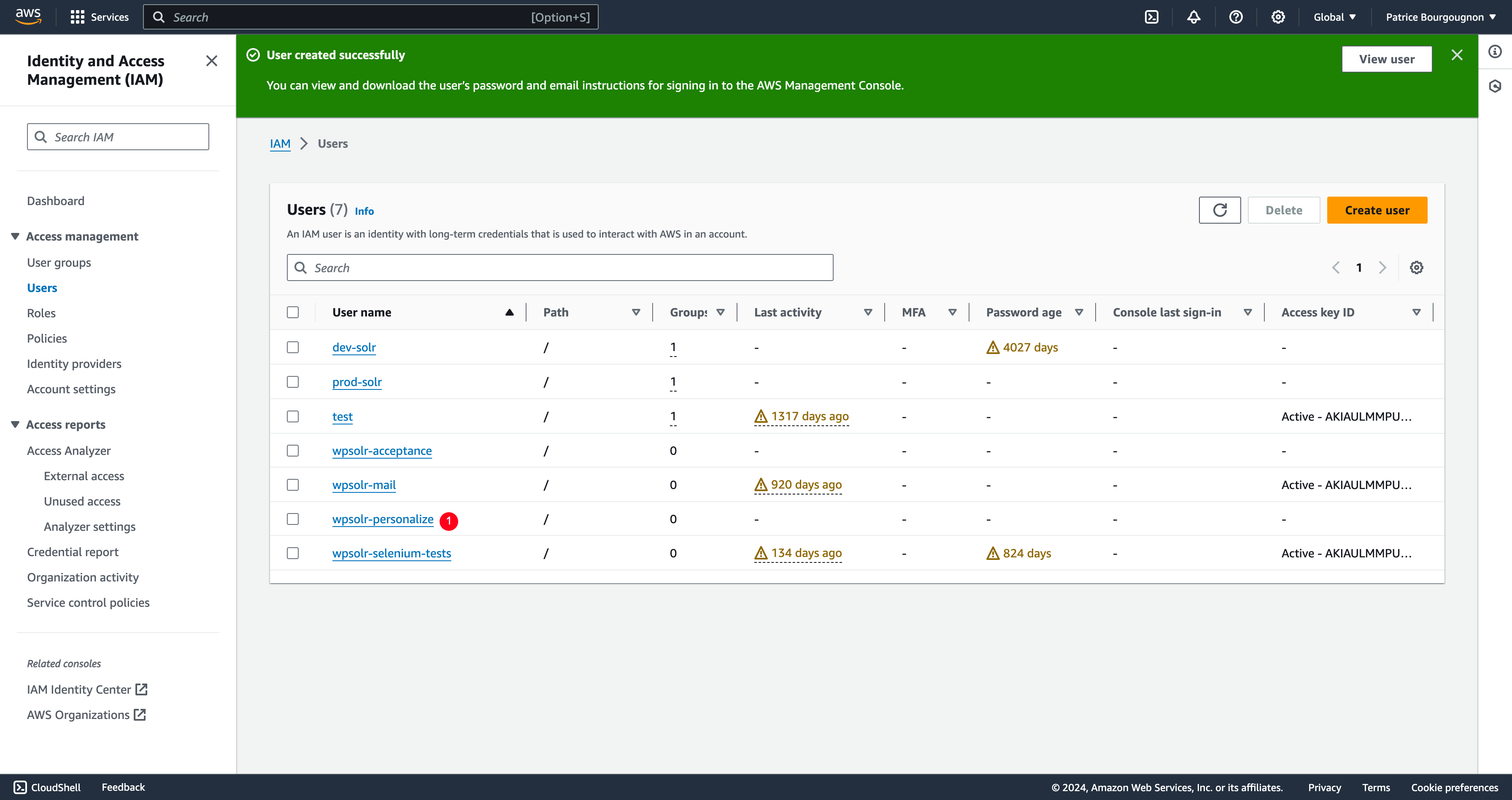Open the help question mark menu
This screenshot has height=800, width=1512.
click(1236, 17)
